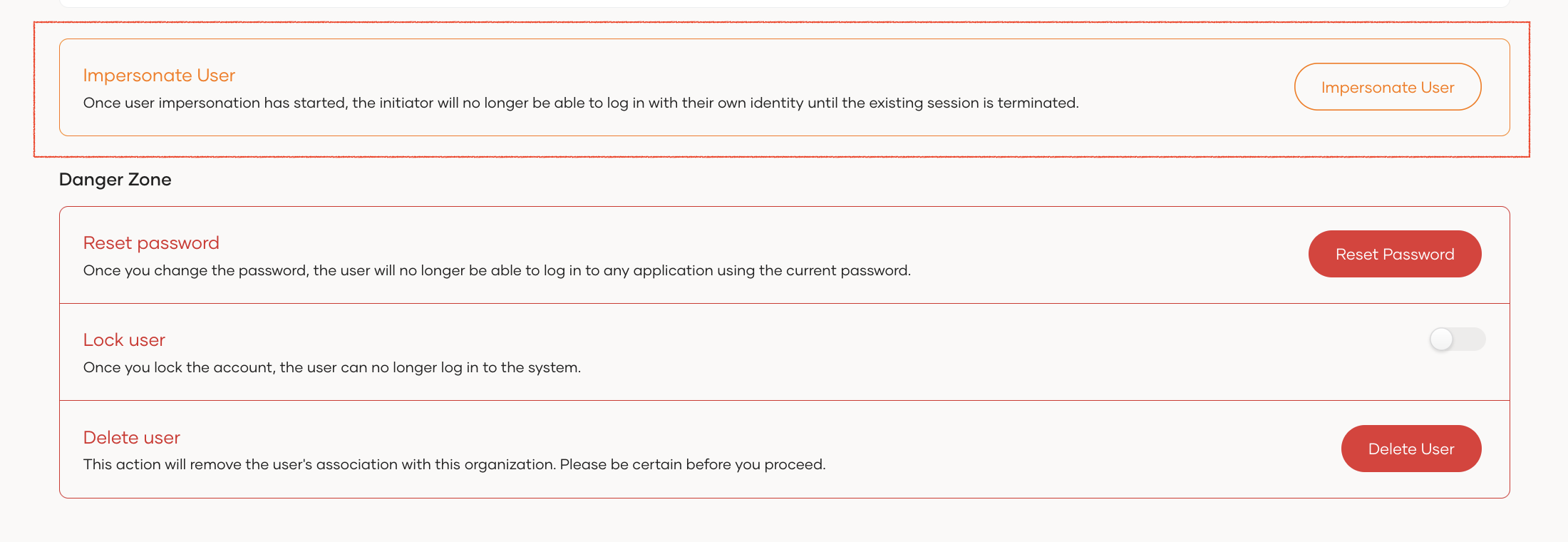Click the text about locking the account
Image resolution: width=1568 pixels, height=542 pixels.
pyautogui.click(x=332, y=367)
